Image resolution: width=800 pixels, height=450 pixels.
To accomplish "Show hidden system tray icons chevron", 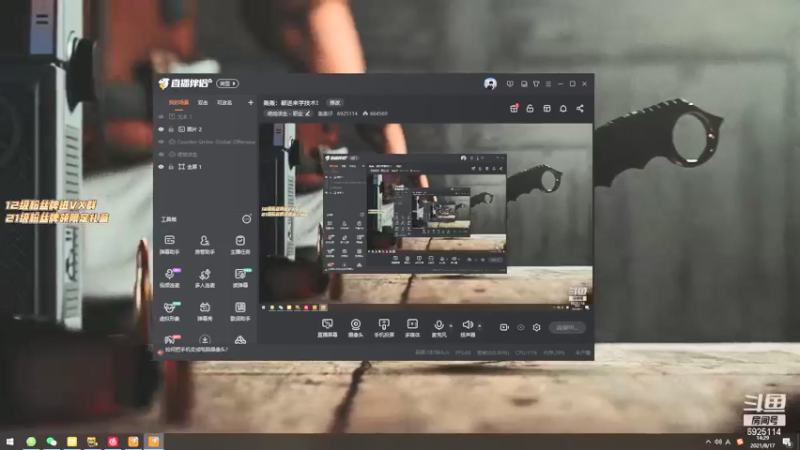I will click(x=708, y=442).
